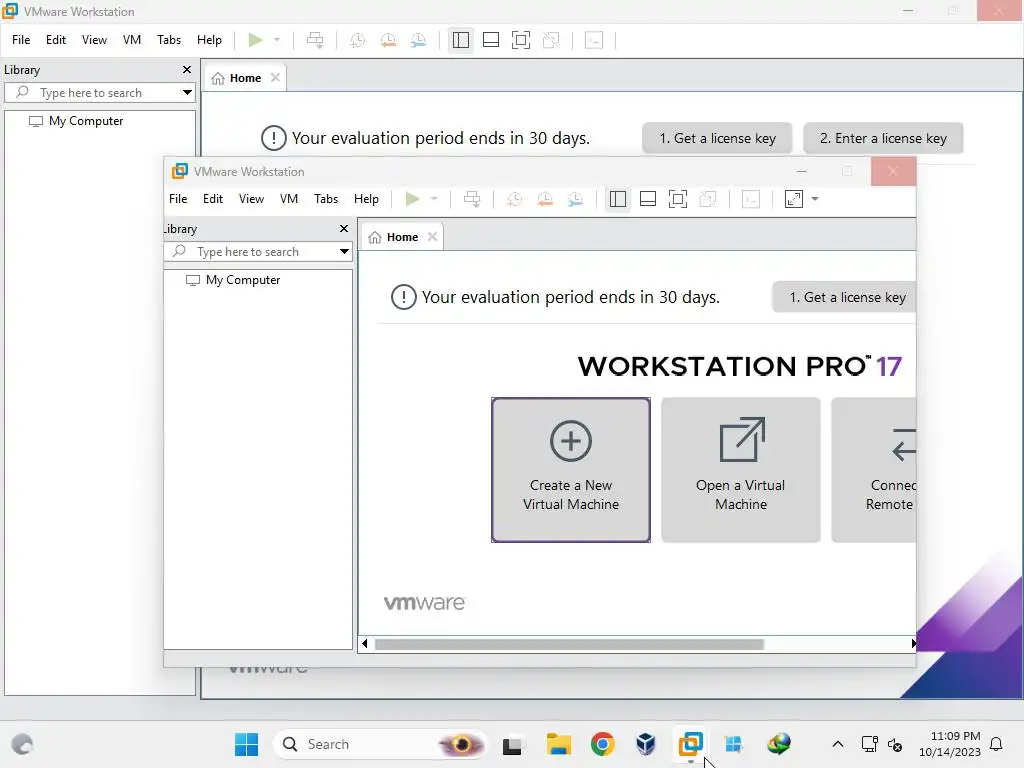This screenshot has height=768, width=1024.
Task: Click Get a license key in front window
Action: coord(844,297)
